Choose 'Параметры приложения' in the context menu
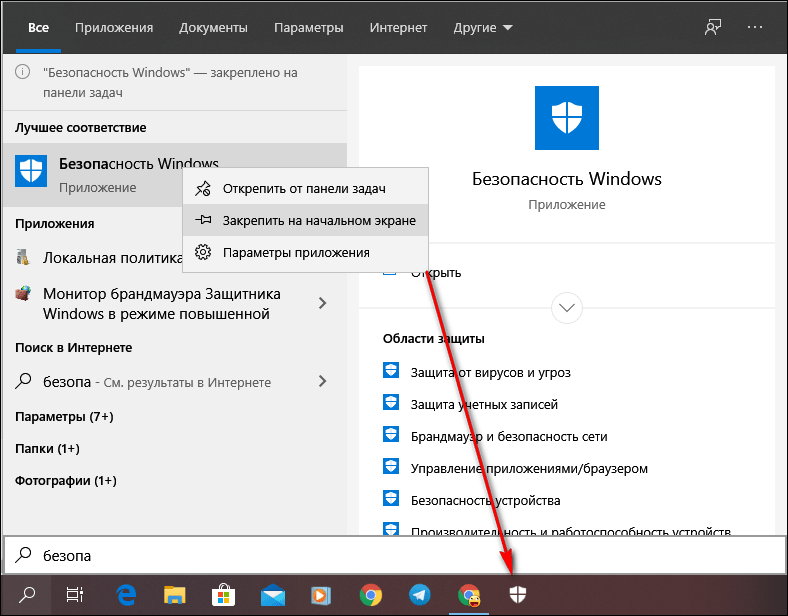 (x=306, y=252)
